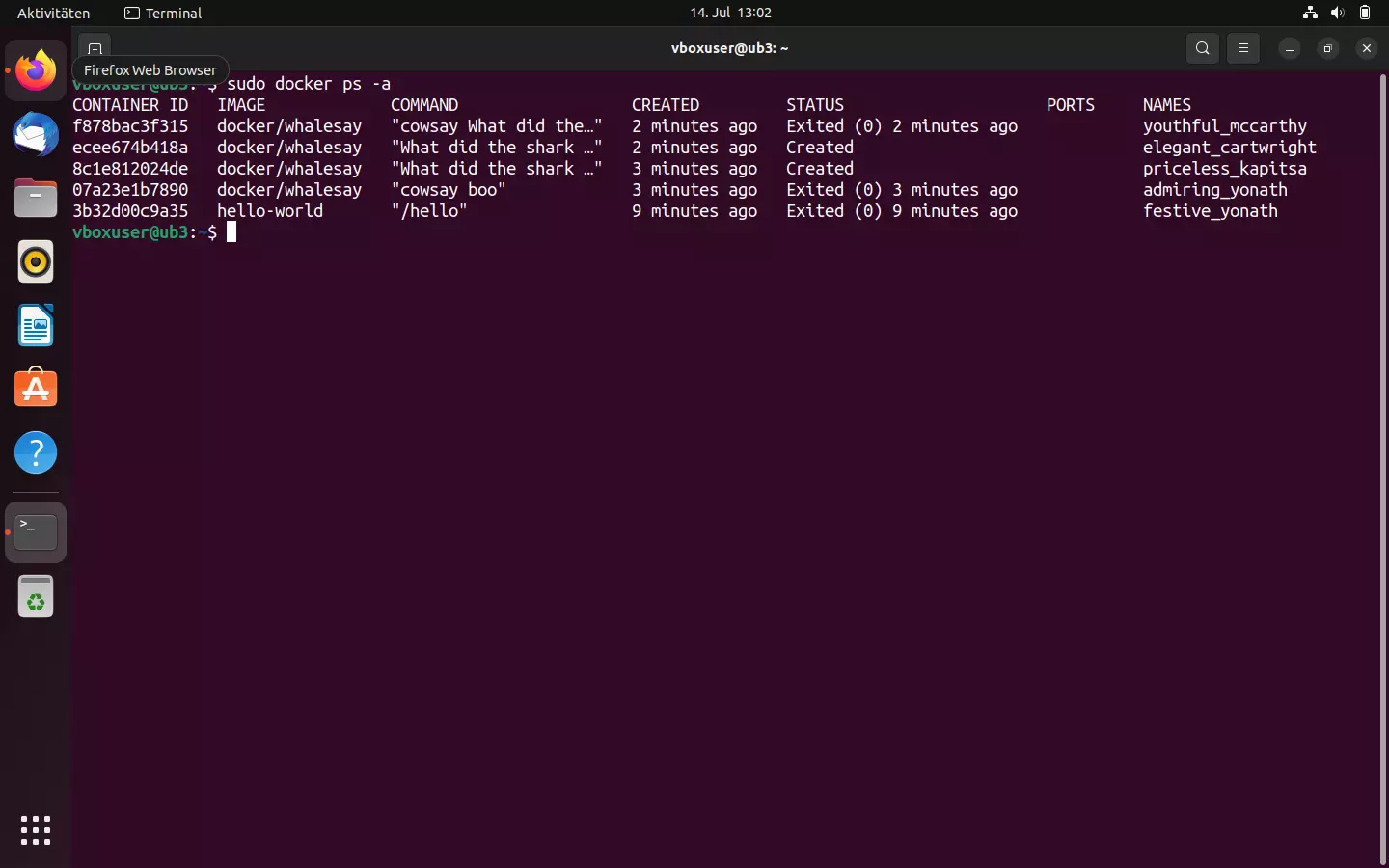Launch Firefox Web Browser from dock
The image size is (1389, 868).
(x=36, y=70)
